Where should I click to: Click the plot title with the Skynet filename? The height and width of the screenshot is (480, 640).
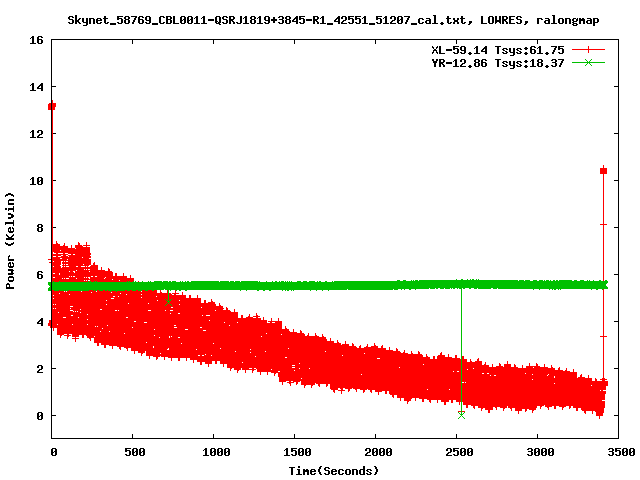pyautogui.click(x=333, y=20)
